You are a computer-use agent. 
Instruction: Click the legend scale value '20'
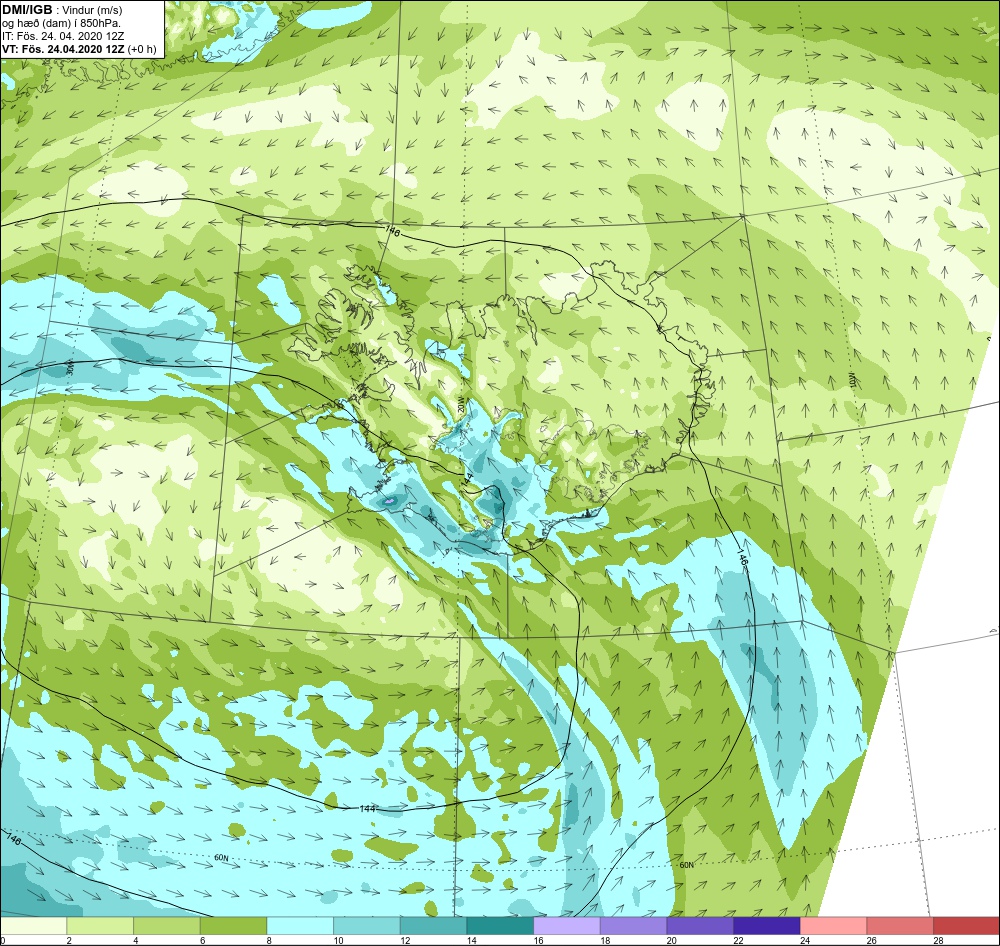[672, 940]
